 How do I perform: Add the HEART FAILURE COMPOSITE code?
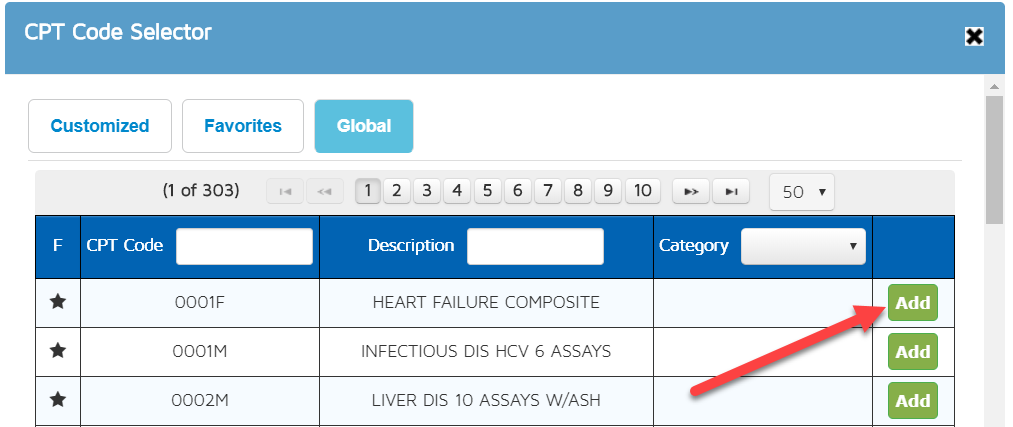point(912,303)
